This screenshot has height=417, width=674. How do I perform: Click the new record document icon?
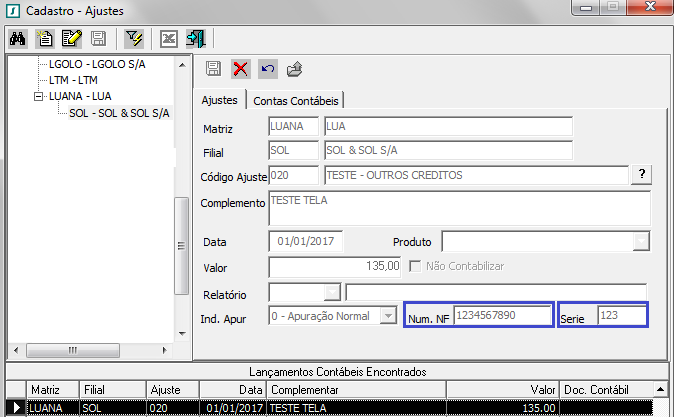(45, 39)
